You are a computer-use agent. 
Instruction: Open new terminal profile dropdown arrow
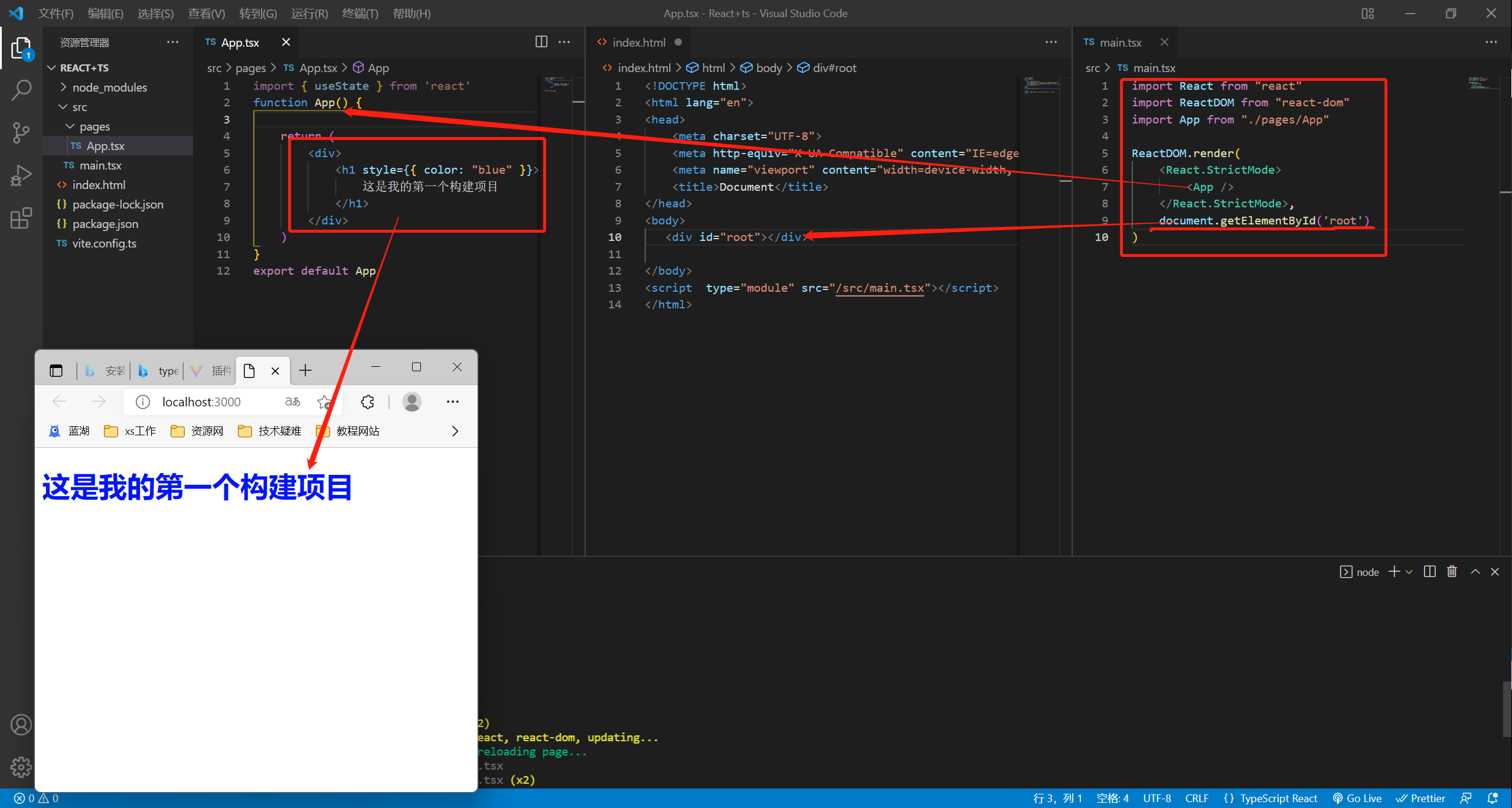(x=1409, y=571)
